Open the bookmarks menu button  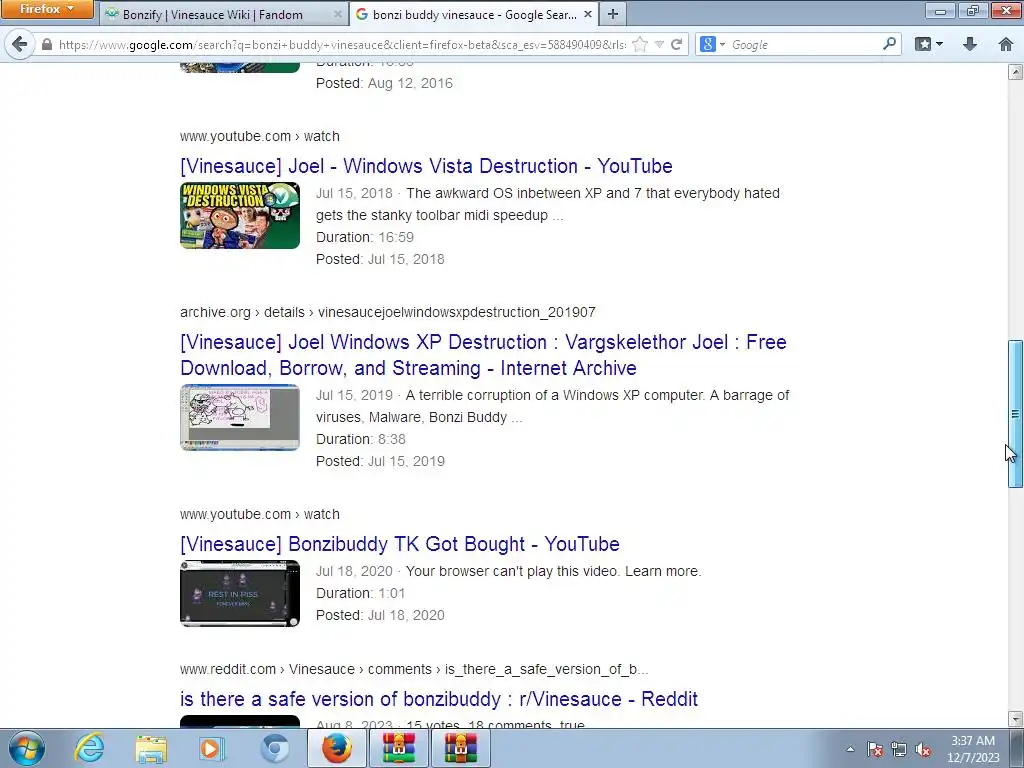tap(928, 44)
